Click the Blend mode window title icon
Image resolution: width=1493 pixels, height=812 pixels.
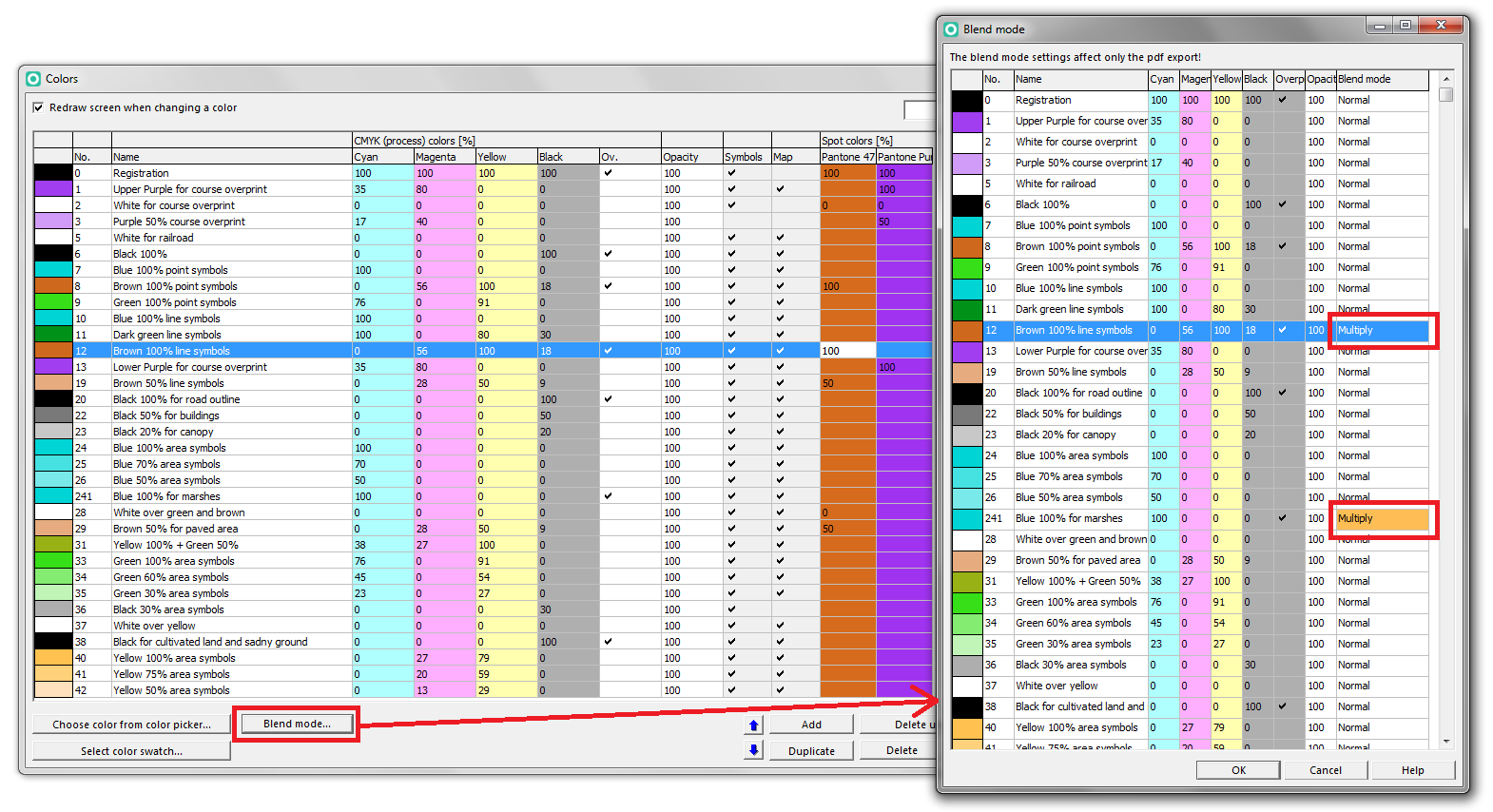[x=951, y=29]
